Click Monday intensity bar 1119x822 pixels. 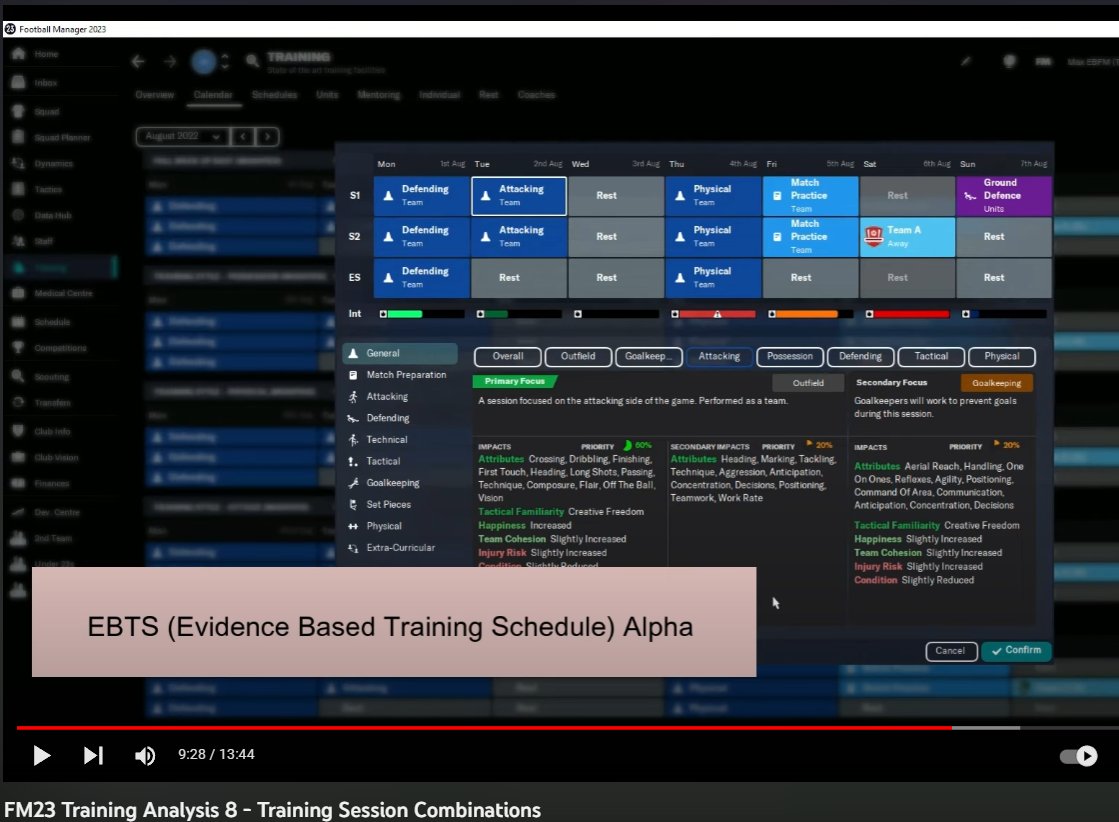coord(422,314)
